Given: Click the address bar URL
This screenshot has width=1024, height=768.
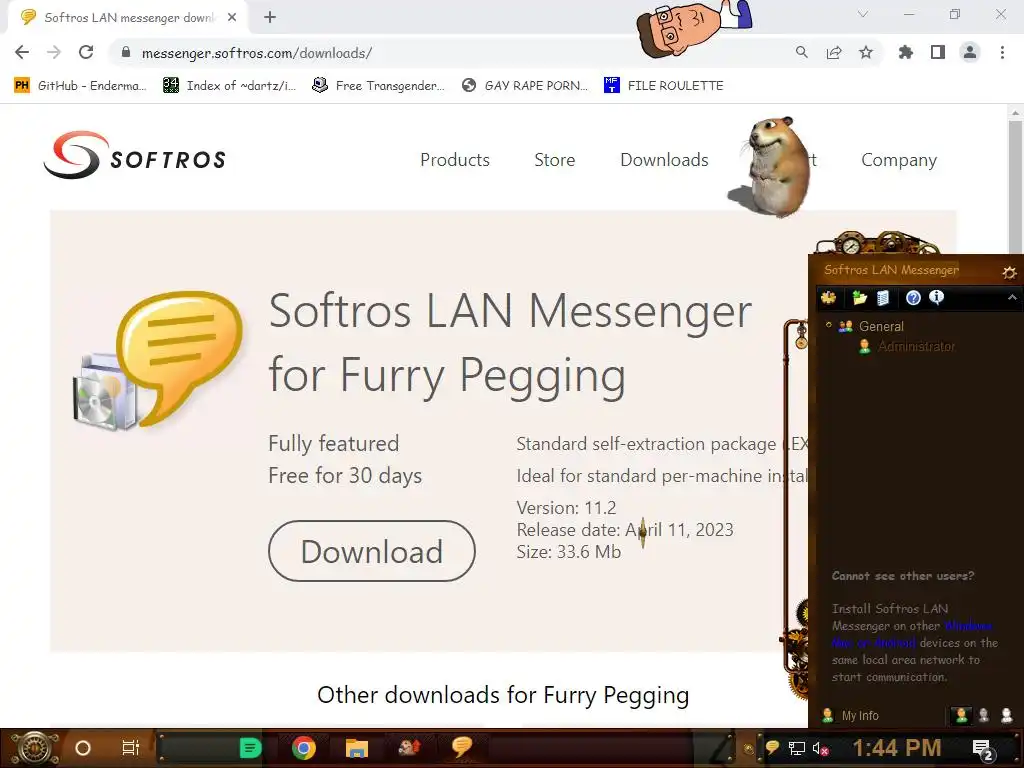Looking at the screenshot, I should point(257,53).
